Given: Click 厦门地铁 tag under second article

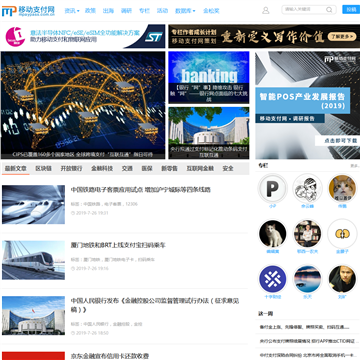Looking at the screenshot, I should tap(92, 259).
